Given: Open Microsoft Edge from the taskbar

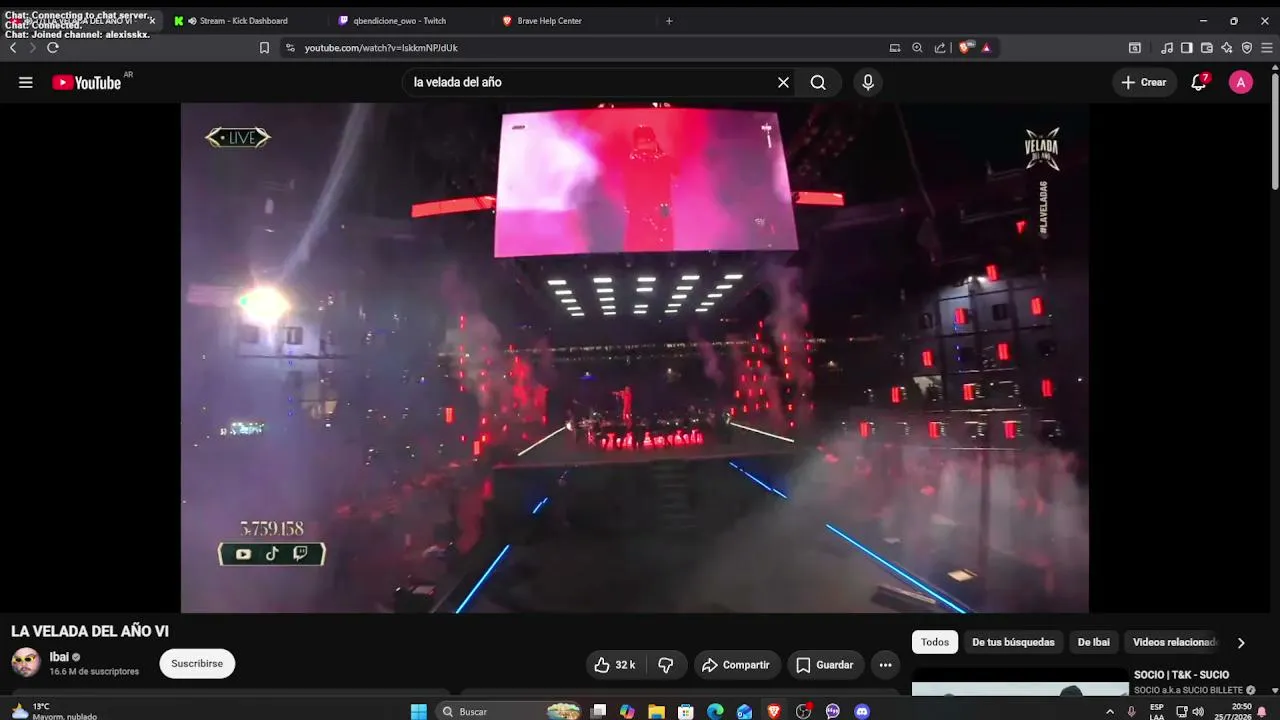Looking at the screenshot, I should click(x=715, y=711).
